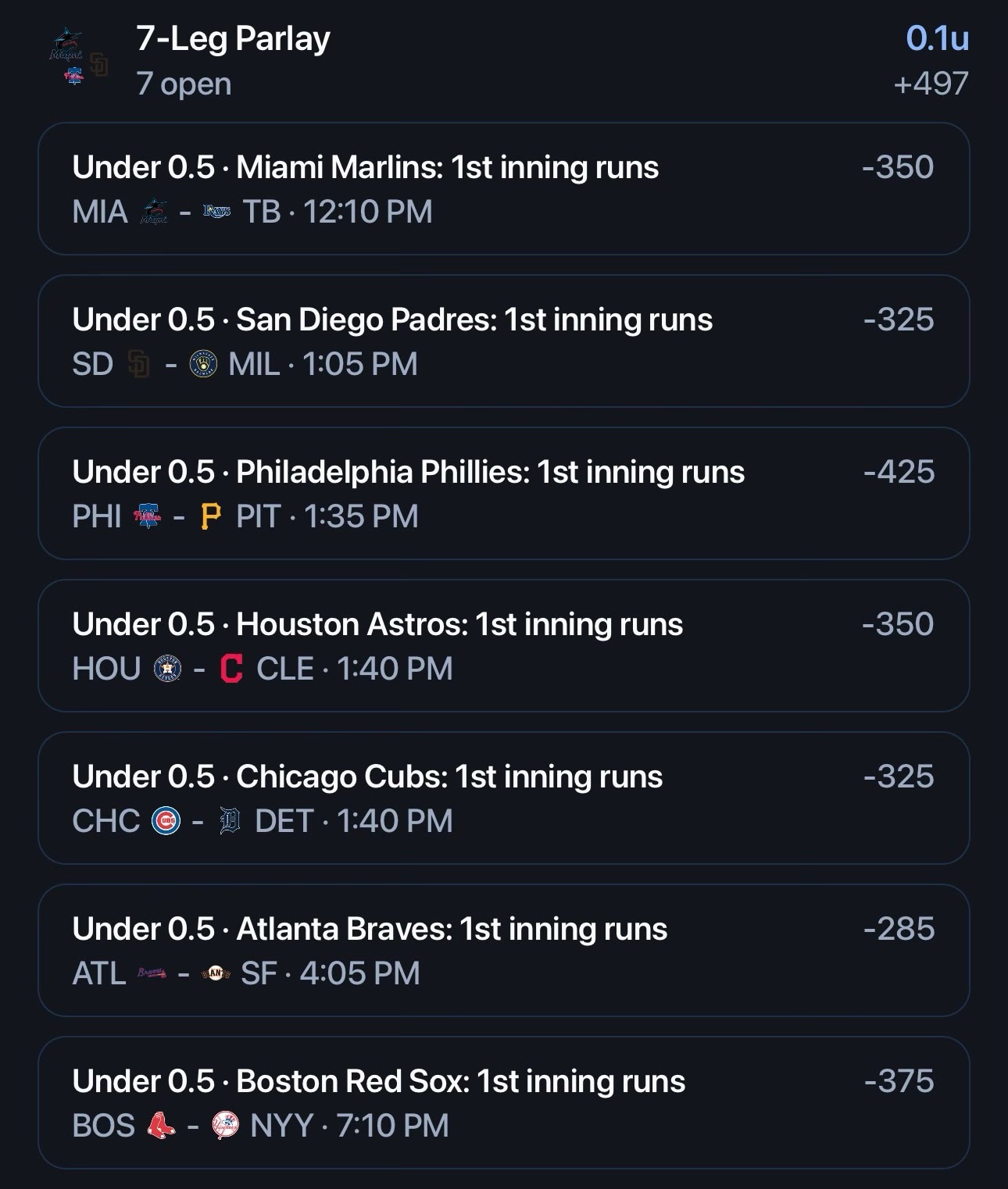Click the Houston Astros logo
Screen dimensions: 1008x1189
coord(167,669)
